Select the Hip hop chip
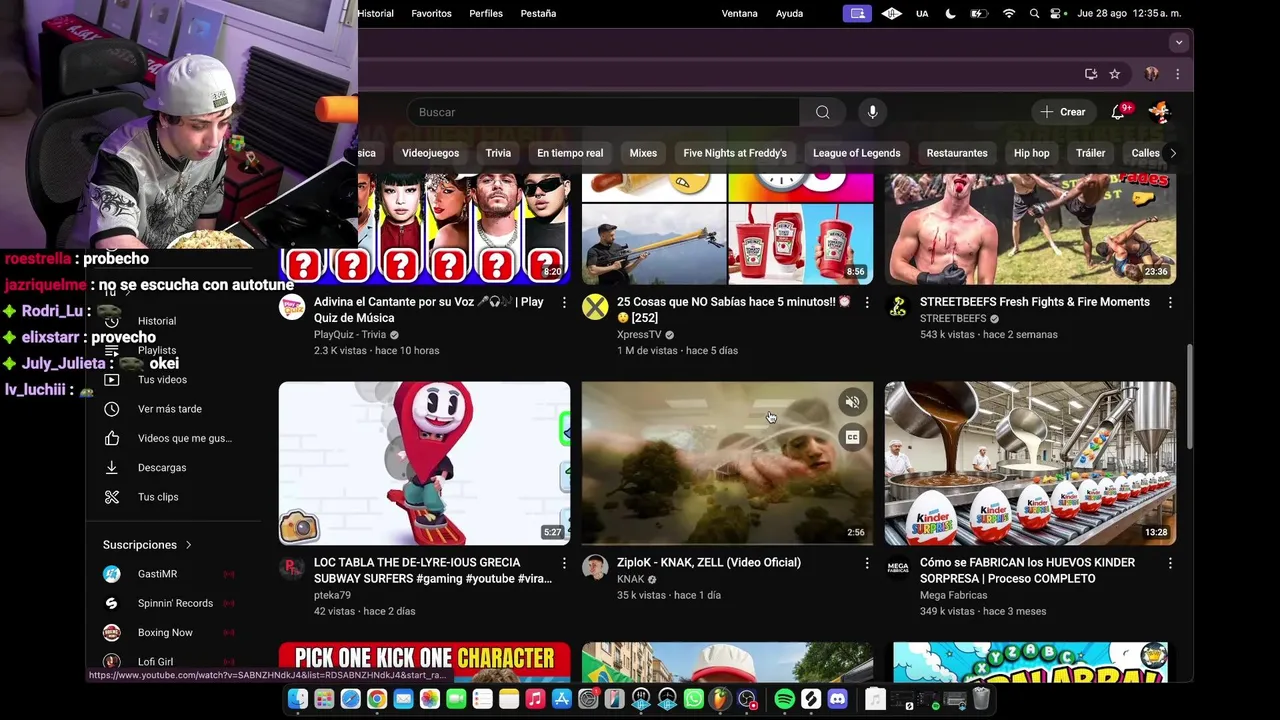Viewport: 1280px width, 720px height. pos(1031,153)
